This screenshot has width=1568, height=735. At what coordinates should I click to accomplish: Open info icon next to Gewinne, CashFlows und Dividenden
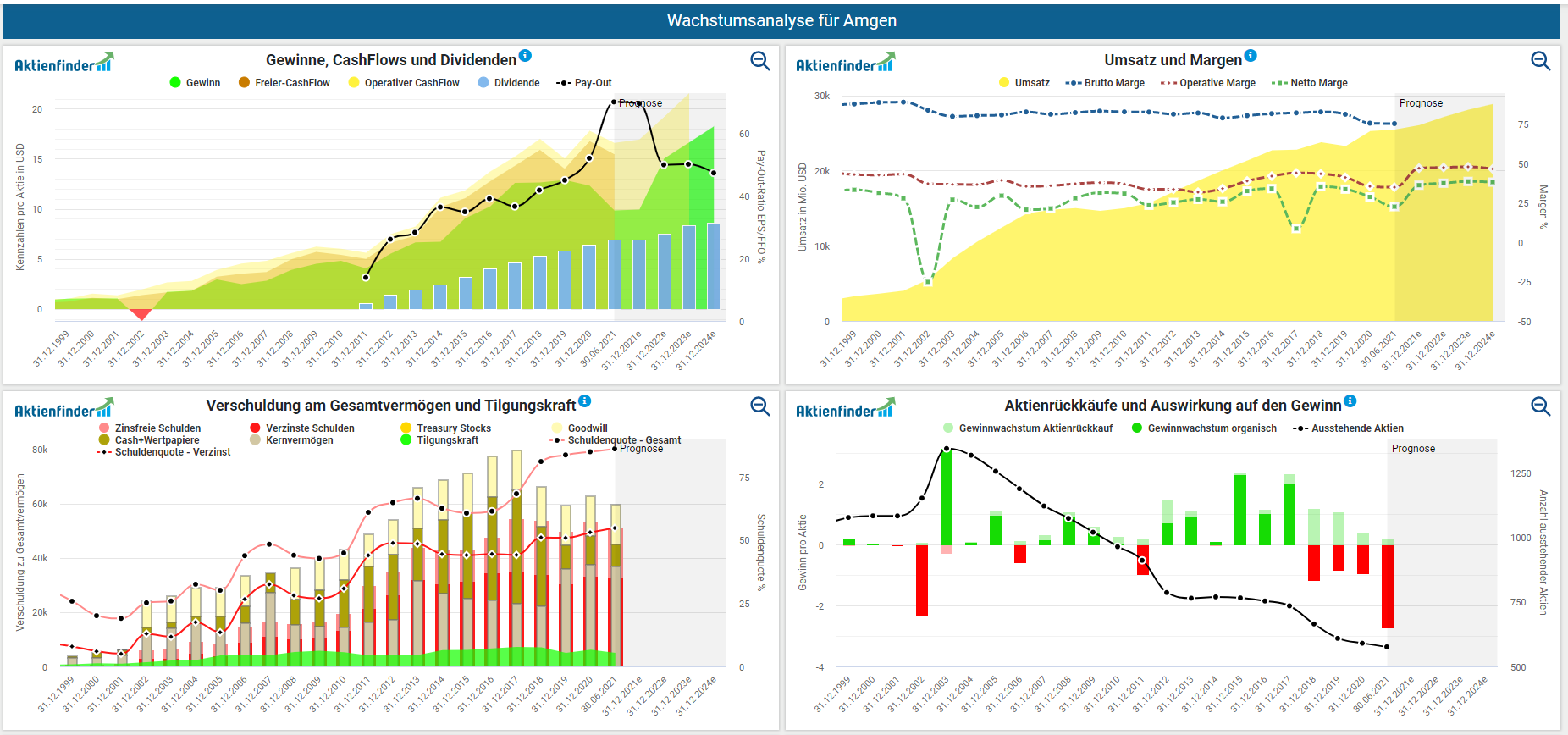(525, 56)
